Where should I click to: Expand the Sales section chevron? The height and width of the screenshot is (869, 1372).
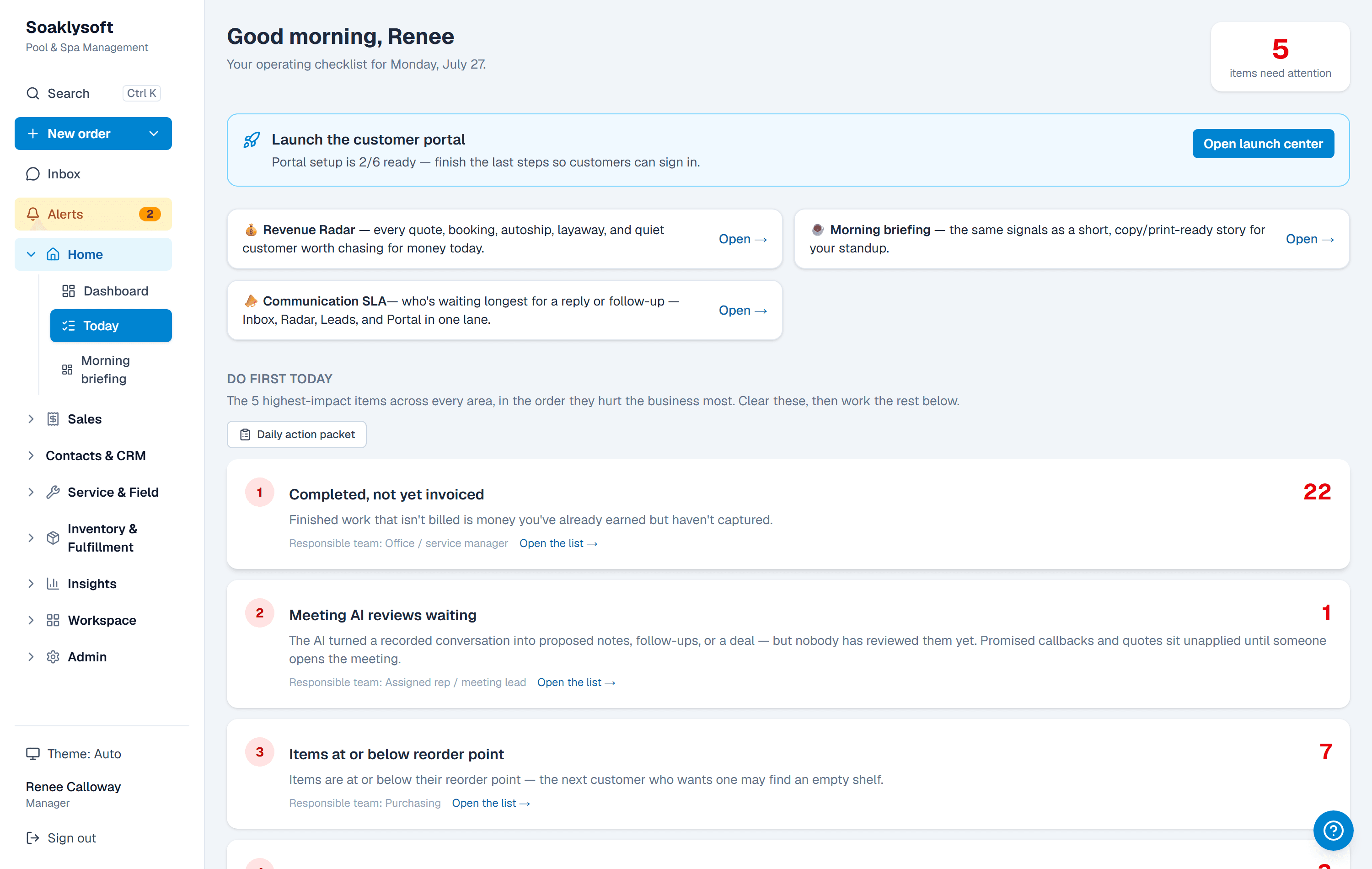tap(32, 419)
